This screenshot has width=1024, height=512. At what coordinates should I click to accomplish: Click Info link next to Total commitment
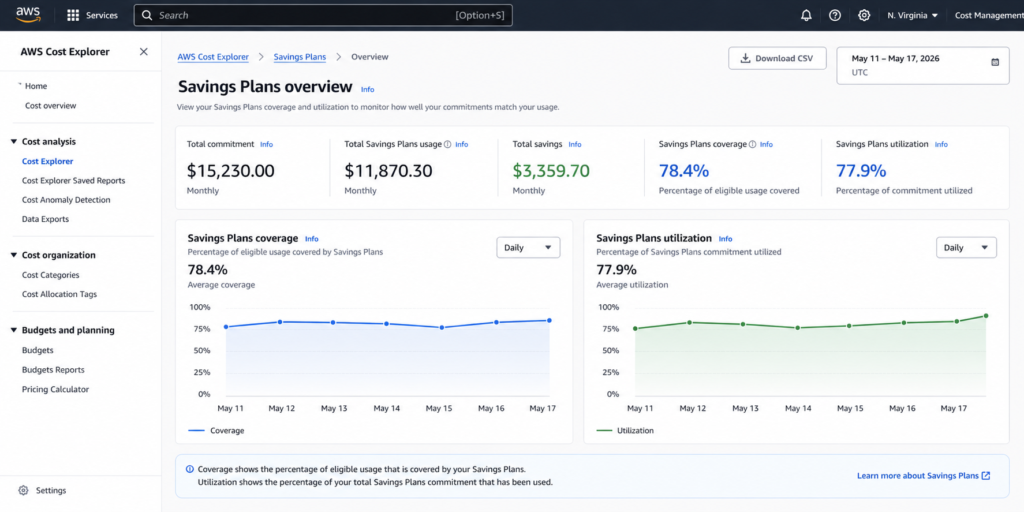point(266,144)
